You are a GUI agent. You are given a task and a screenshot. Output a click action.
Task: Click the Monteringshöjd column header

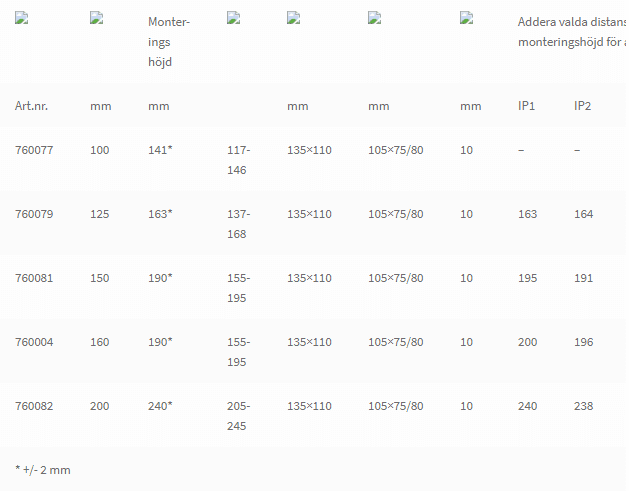click(x=168, y=42)
